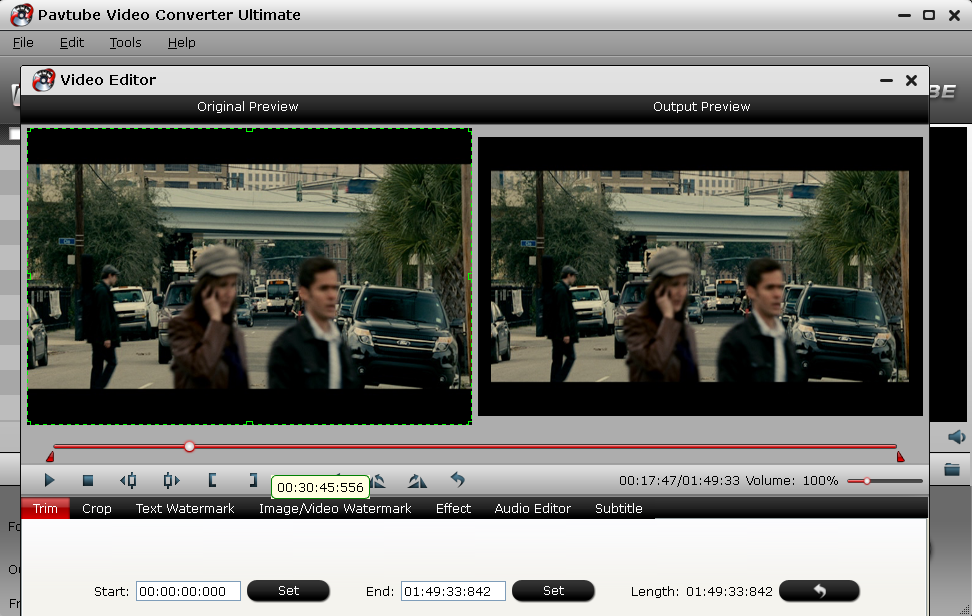The image size is (972, 616).
Task: Open the folder icon in the main window
Action: click(952, 469)
